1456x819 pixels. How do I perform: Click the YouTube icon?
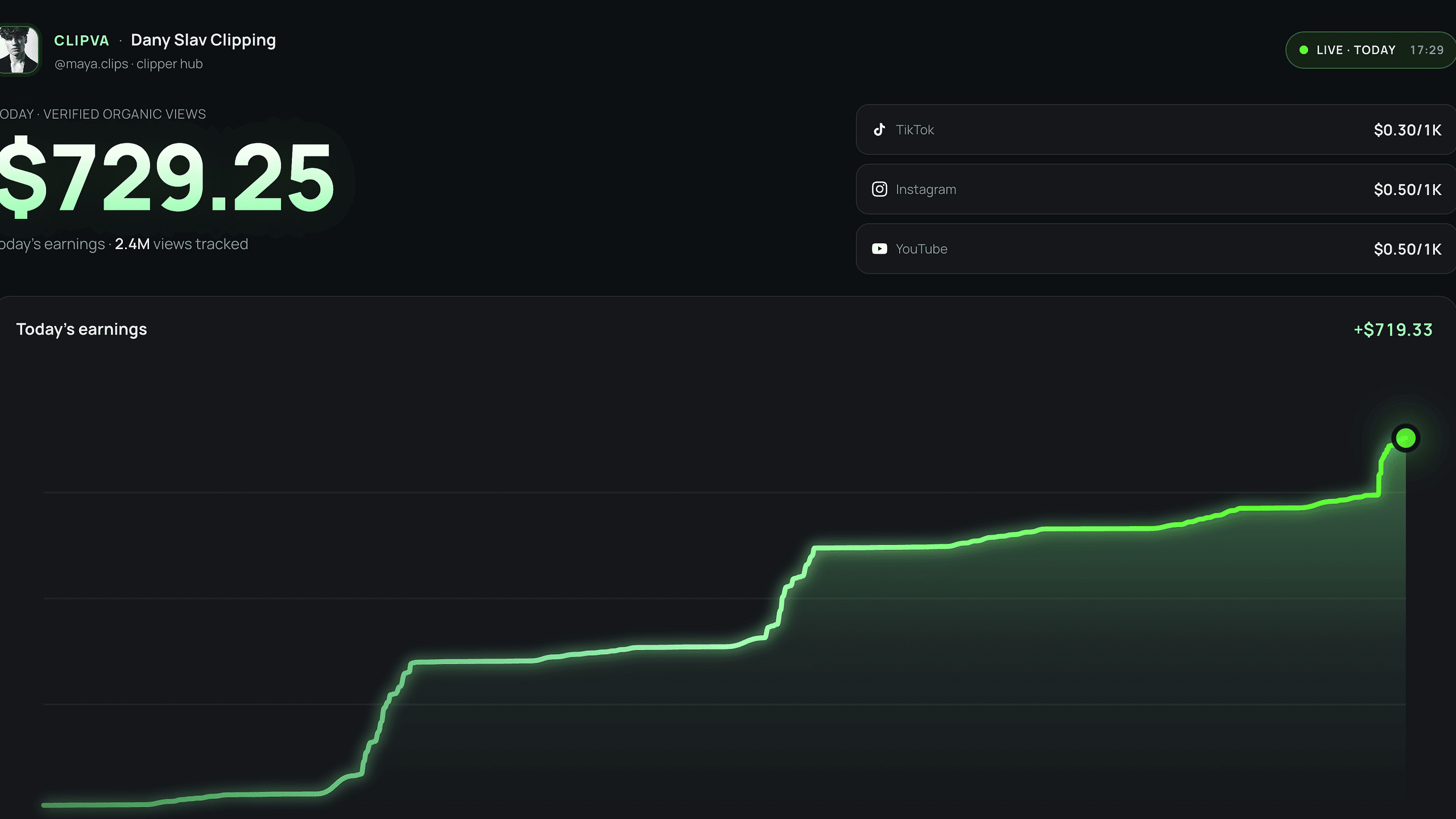pyautogui.click(x=879, y=249)
